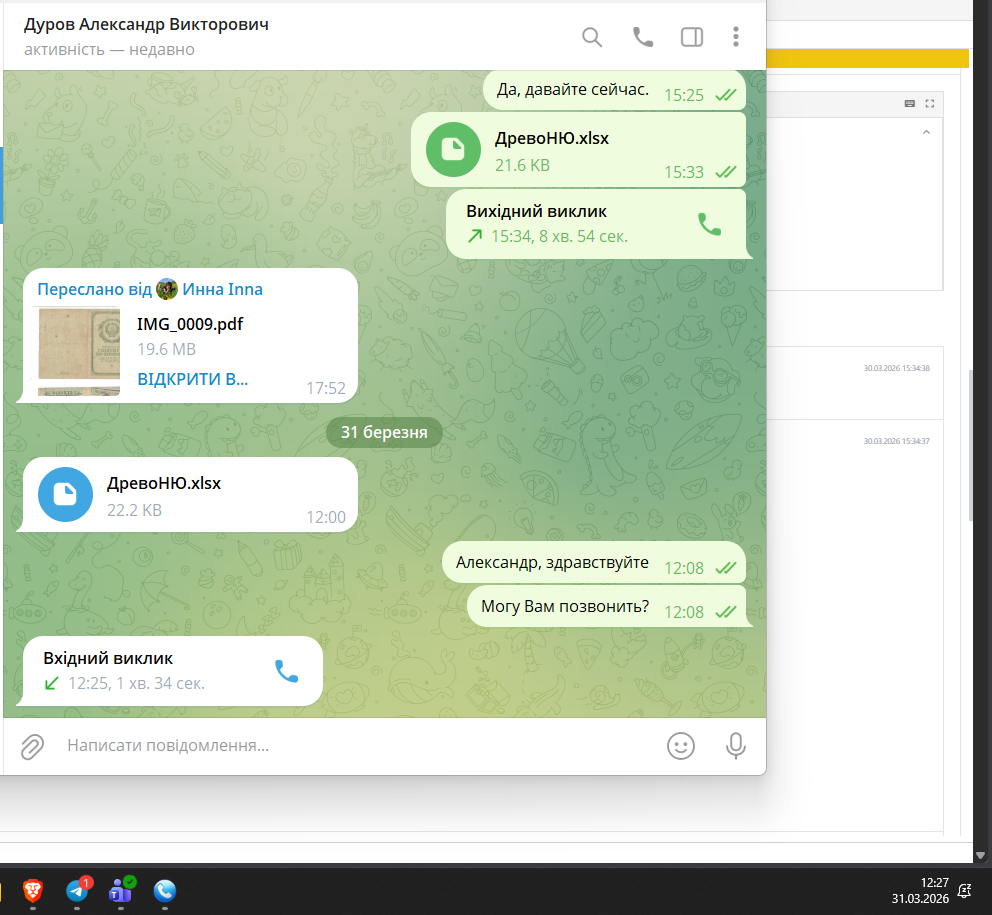The width and height of the screenshot is (992, 915).
Task: Toggle the right sidebar panel icon
Action: click(x=691, y=37)
